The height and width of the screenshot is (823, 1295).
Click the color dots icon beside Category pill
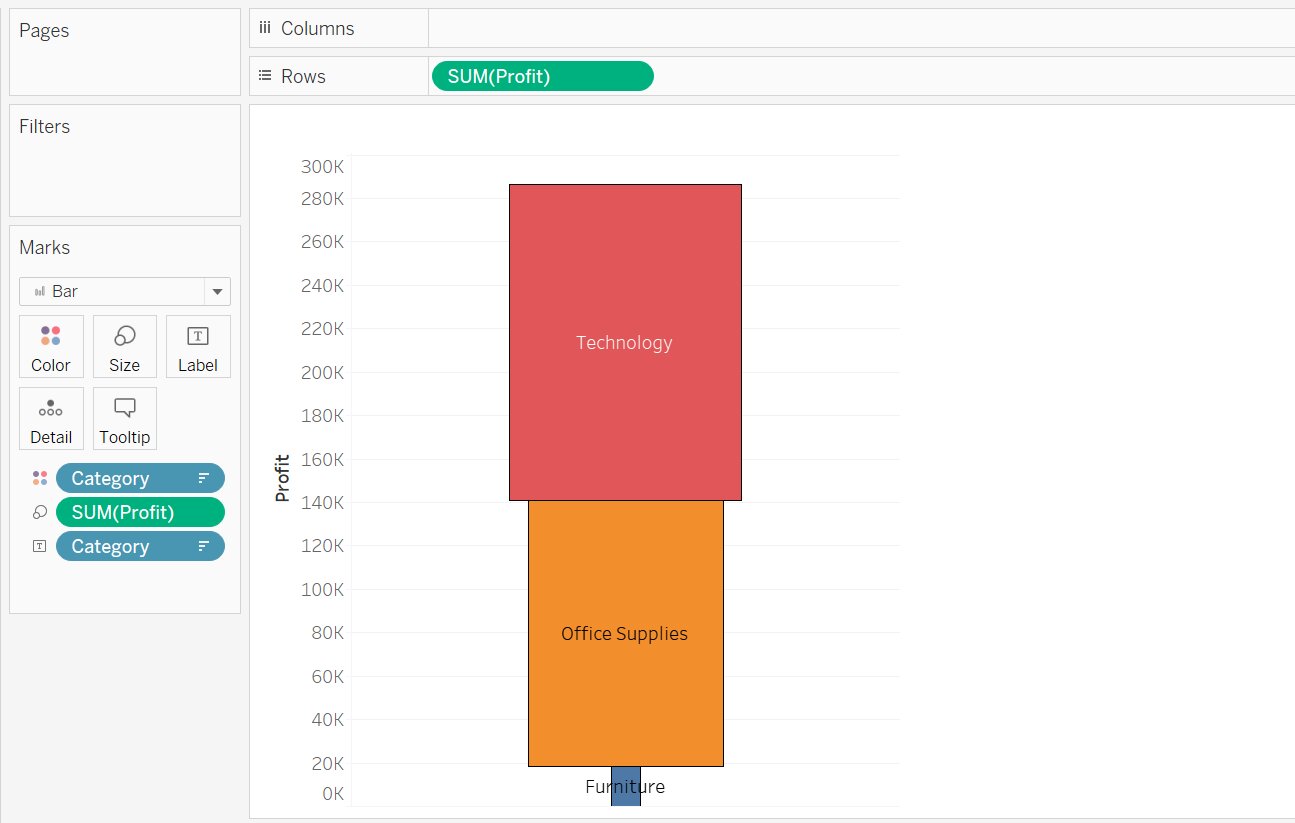click(x=38, y=478)
